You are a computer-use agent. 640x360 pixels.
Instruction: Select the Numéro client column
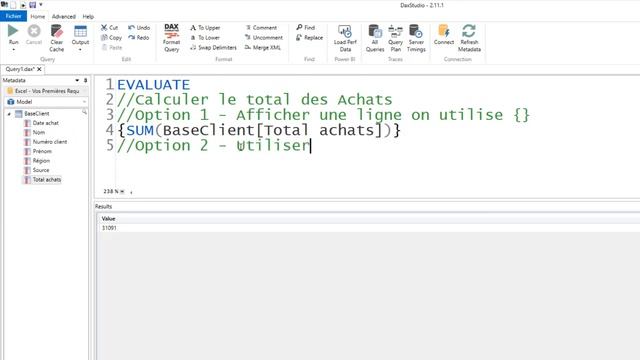[x=49, y=142]
